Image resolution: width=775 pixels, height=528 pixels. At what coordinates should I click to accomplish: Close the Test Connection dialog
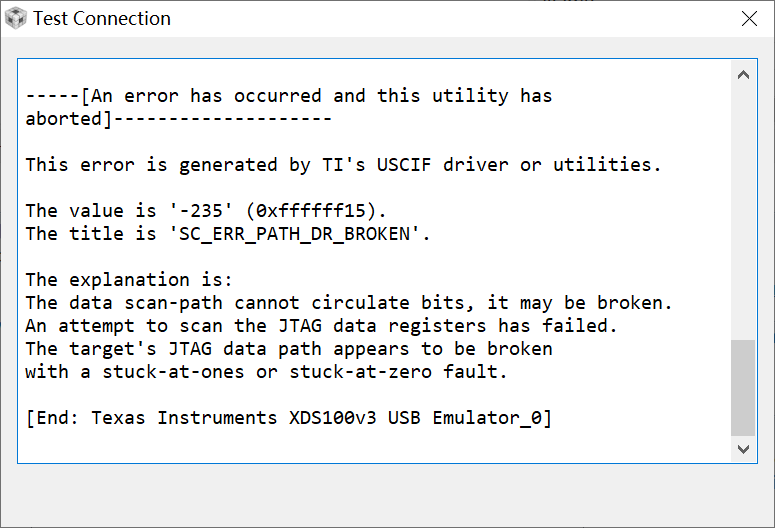click(749, 19)
